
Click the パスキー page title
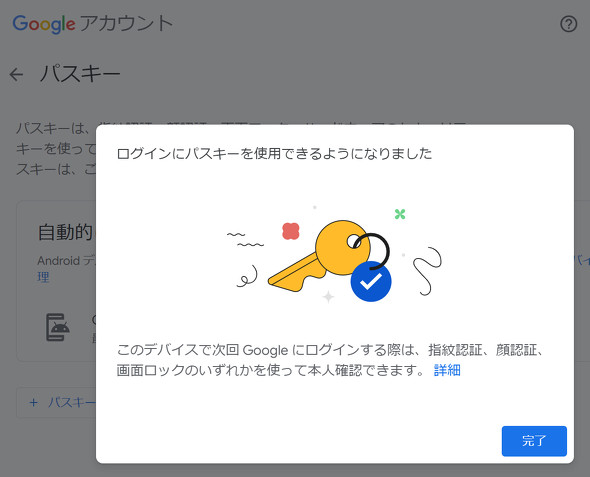(80, 73)
